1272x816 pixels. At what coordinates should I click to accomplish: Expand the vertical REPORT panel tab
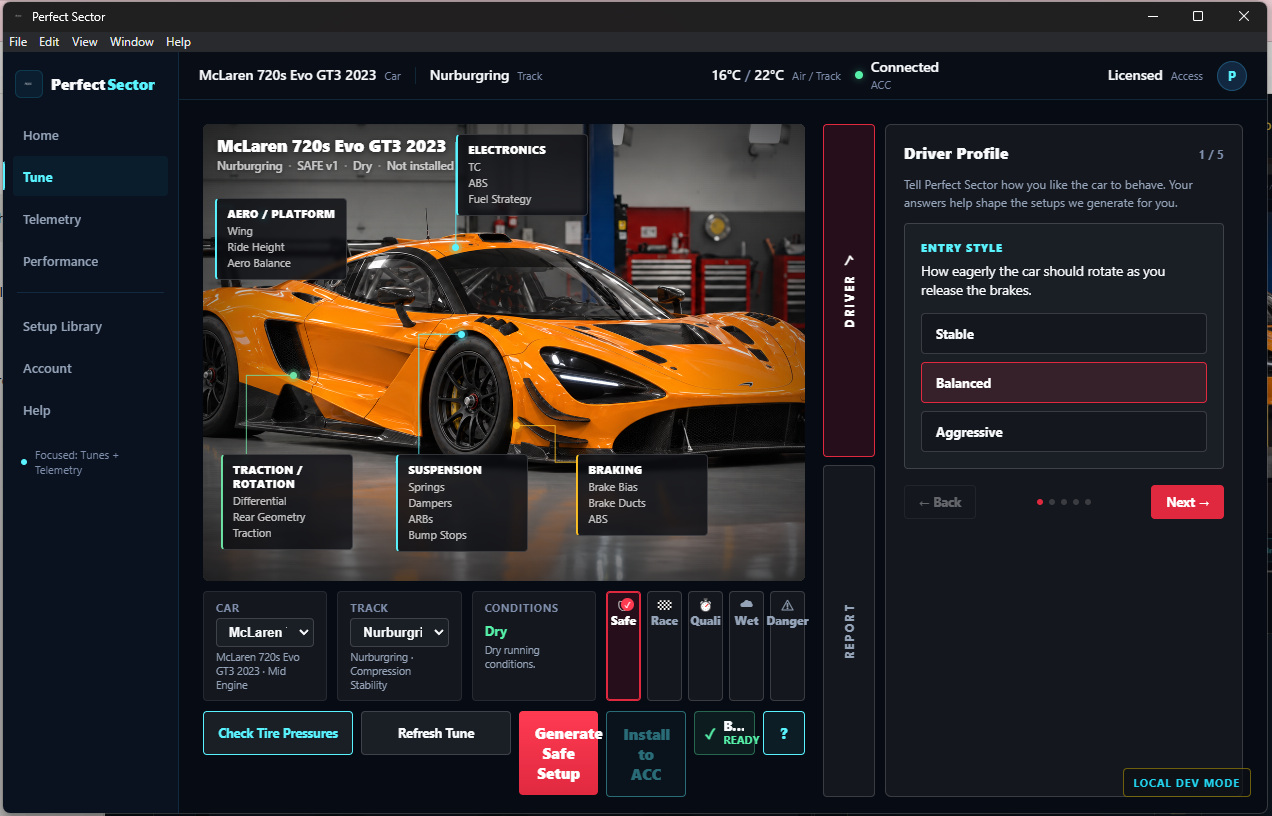[849, 631]
